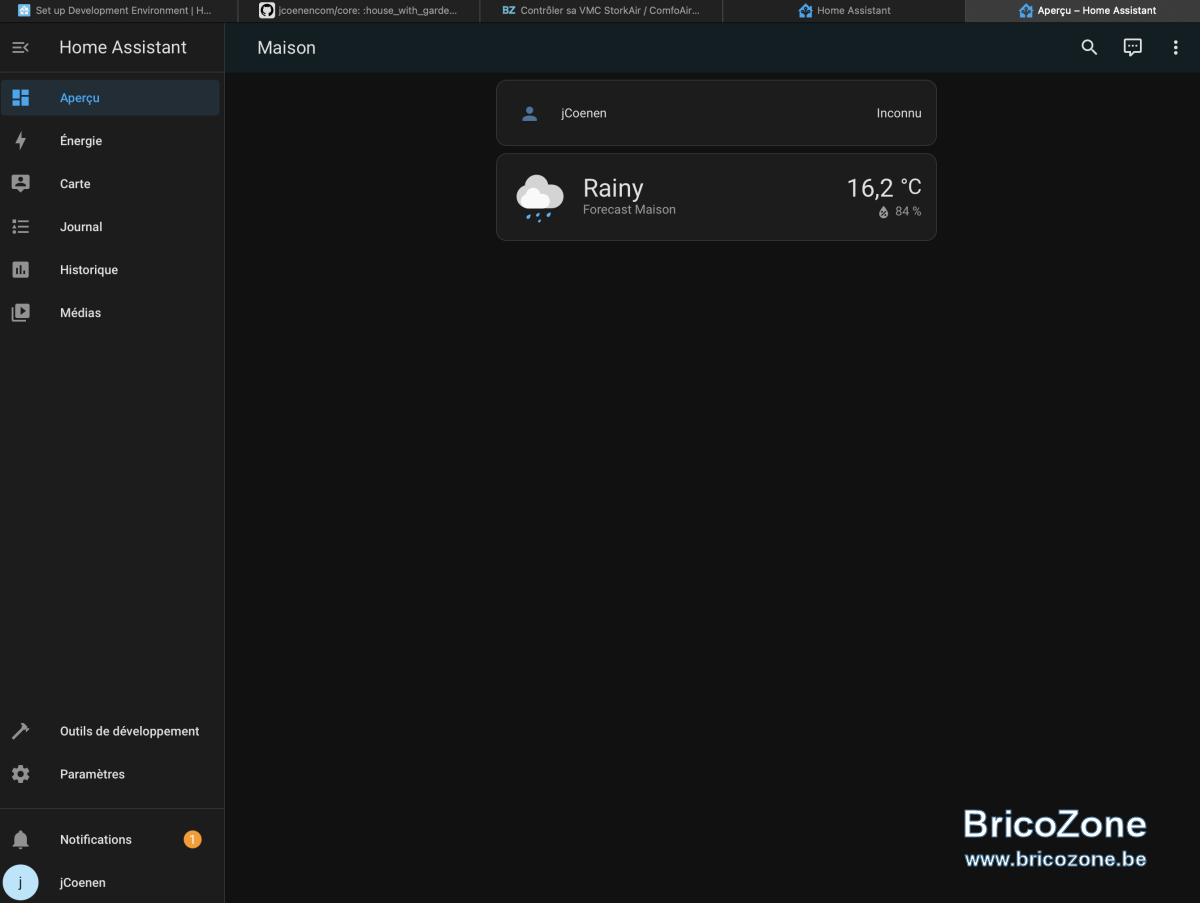Screen dimensions: 1200x903
Task: Open Outils de développement
Action: coord(110,731)
